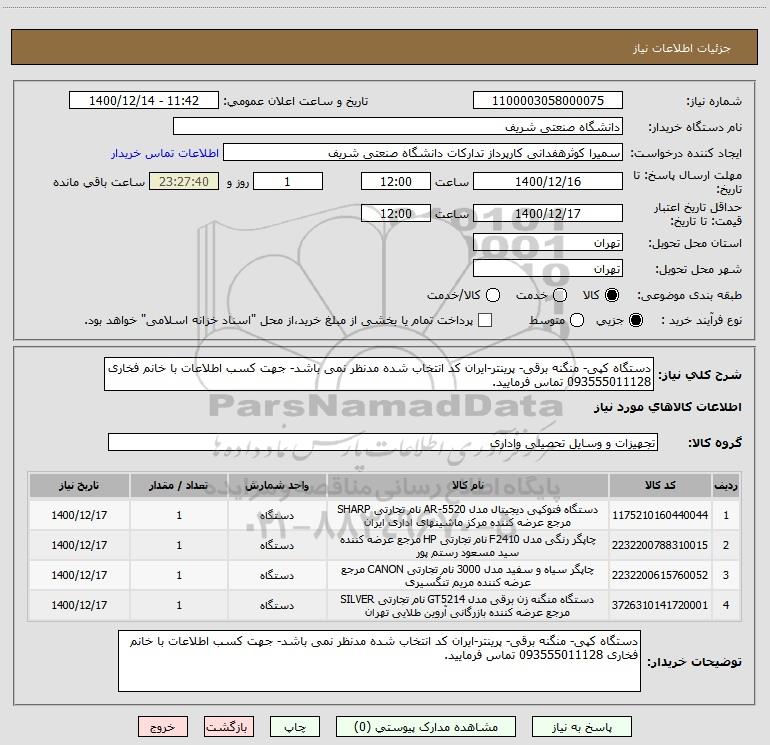Select the متوسط purchase type radio
This screenshot has width=770, height=745.
(x=577, y=320)
